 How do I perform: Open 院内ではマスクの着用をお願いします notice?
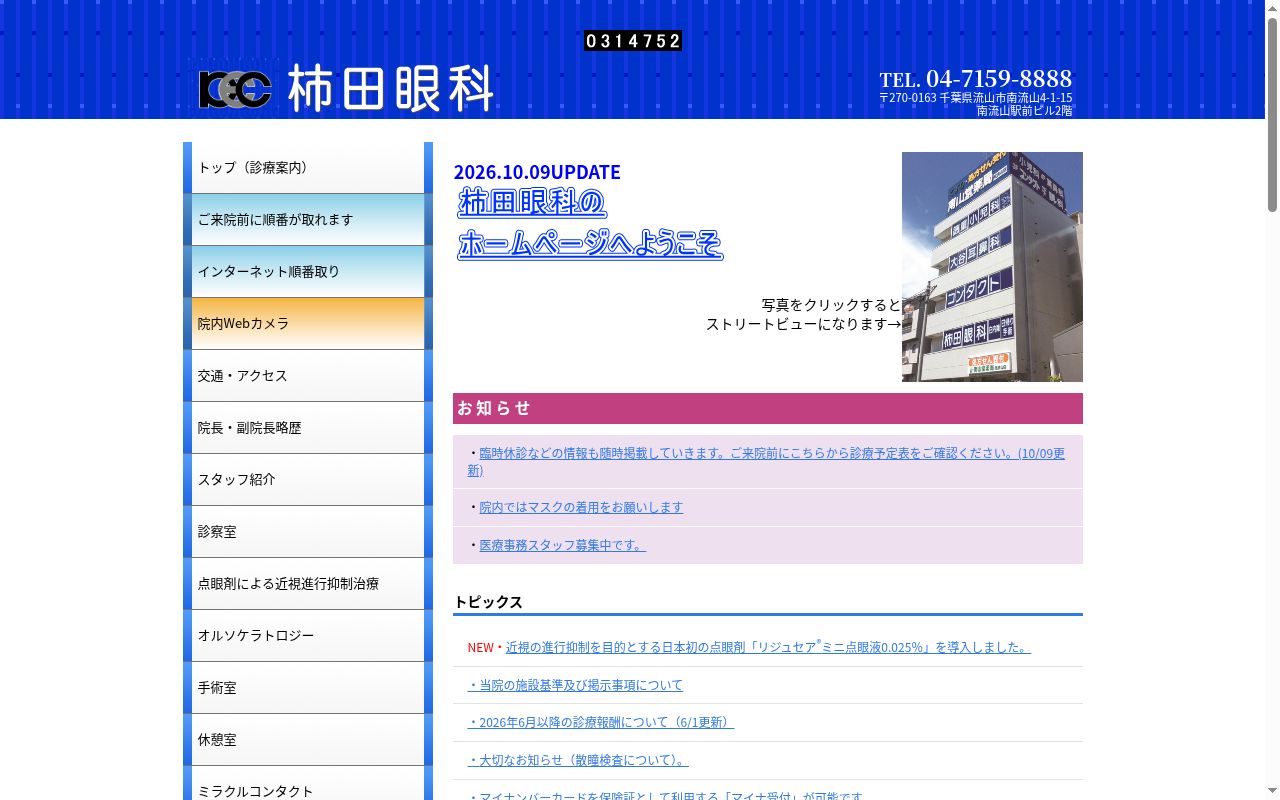coord(581,507)
